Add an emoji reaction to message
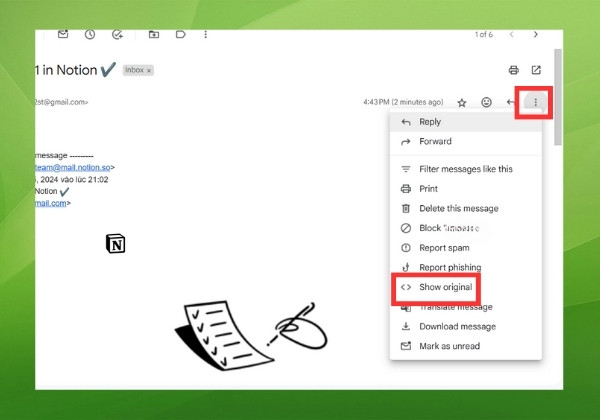Viewport: 600px width, 420px height. [x=486, y=102]
